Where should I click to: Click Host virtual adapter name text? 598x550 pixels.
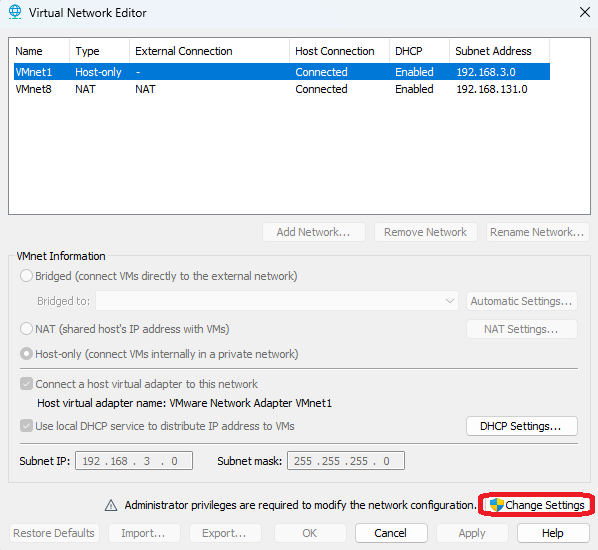coord(184,403)
